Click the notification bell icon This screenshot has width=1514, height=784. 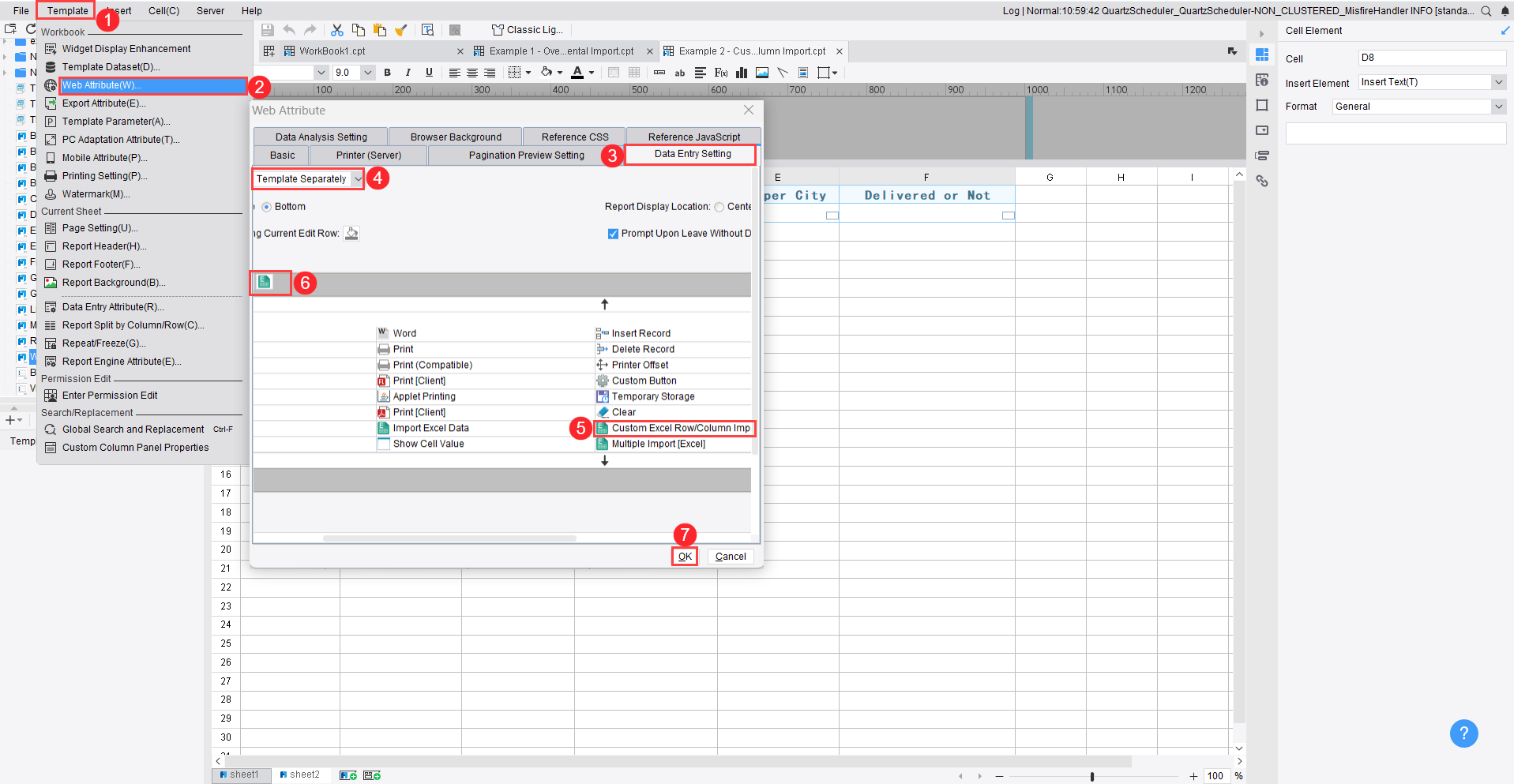(x=1505, y=11)
